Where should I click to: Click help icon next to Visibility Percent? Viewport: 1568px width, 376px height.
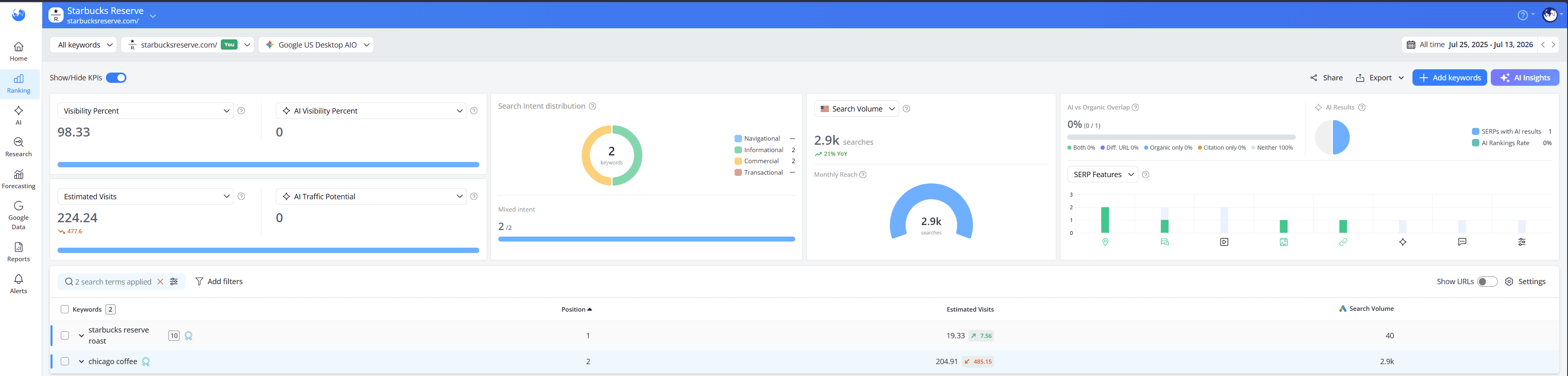[241, 111]
